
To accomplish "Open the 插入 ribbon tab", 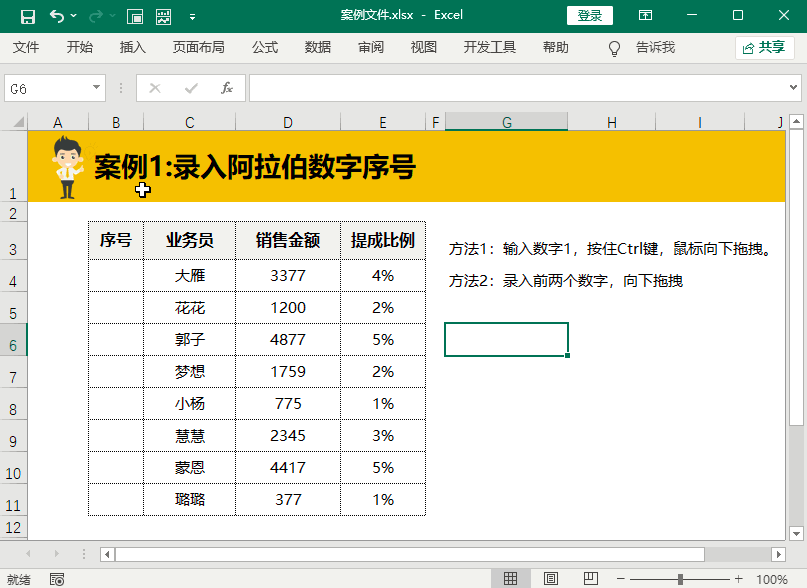I will pyautogui.click(x=132, y=47).
